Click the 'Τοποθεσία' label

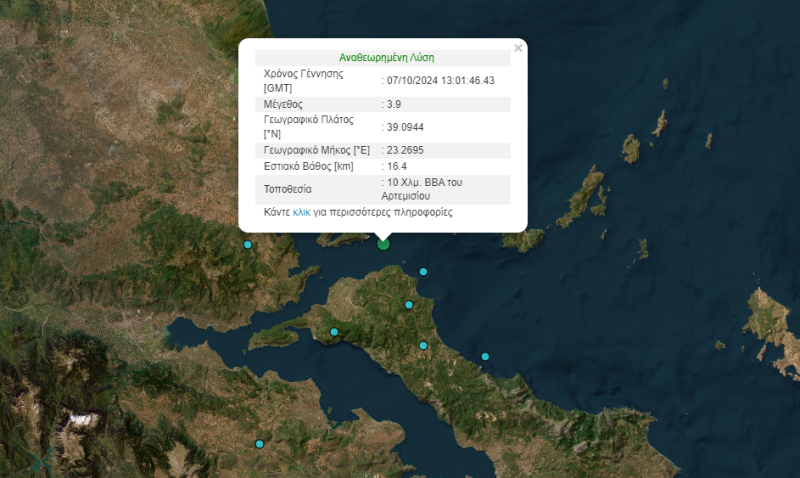pyautogui.click(x=287, y=189)
